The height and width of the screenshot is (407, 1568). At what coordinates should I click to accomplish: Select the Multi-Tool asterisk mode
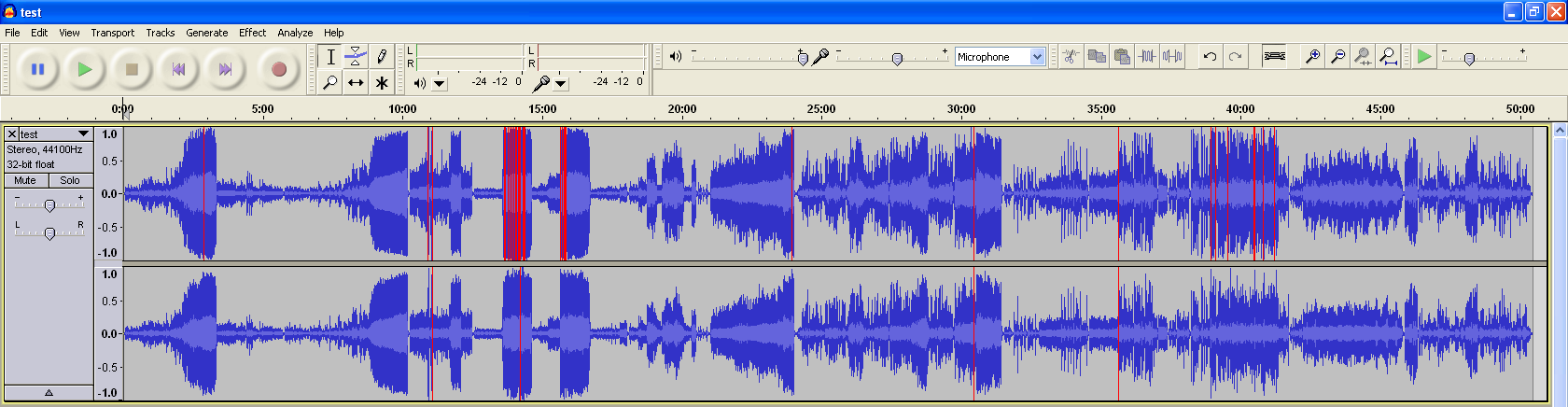click(x=381, y=82)
